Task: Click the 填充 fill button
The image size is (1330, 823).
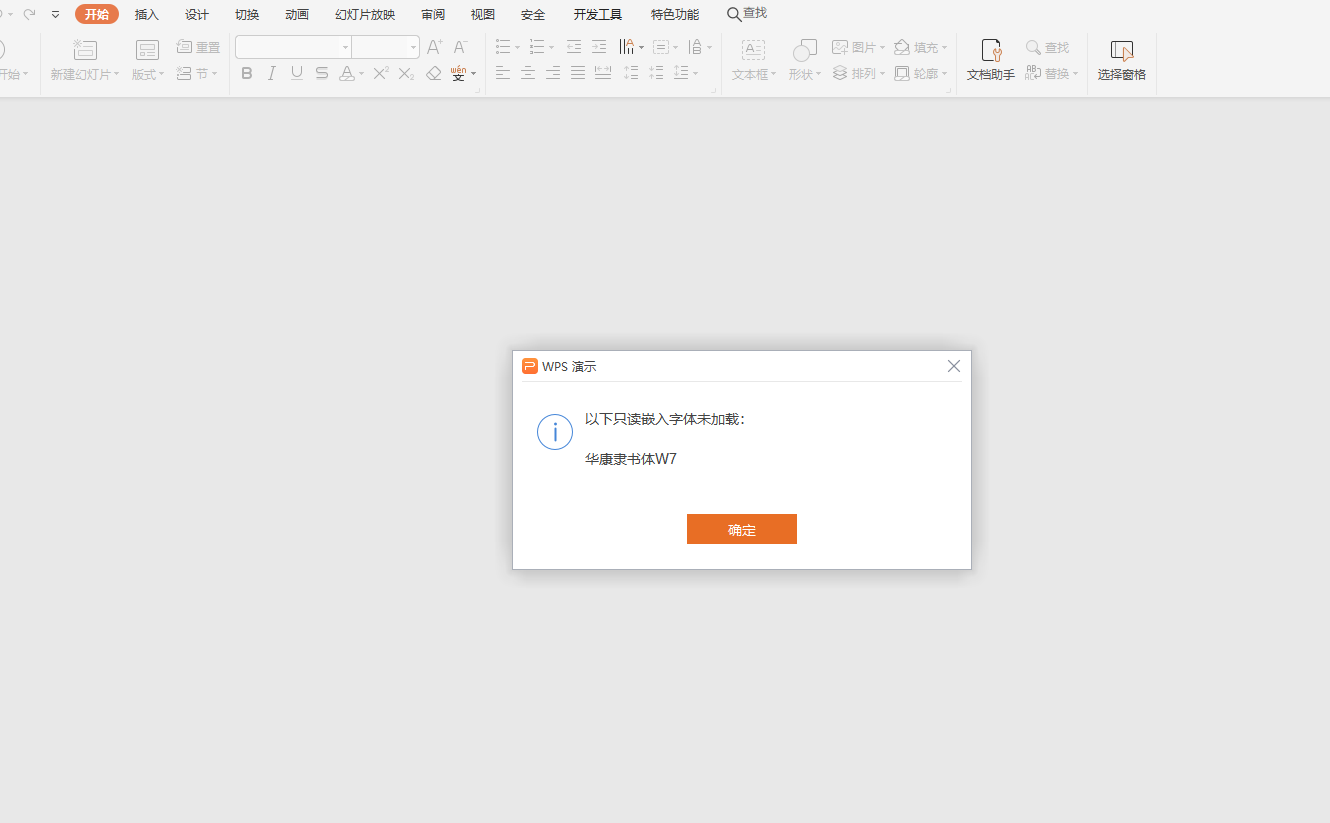Action: point(920,47)
